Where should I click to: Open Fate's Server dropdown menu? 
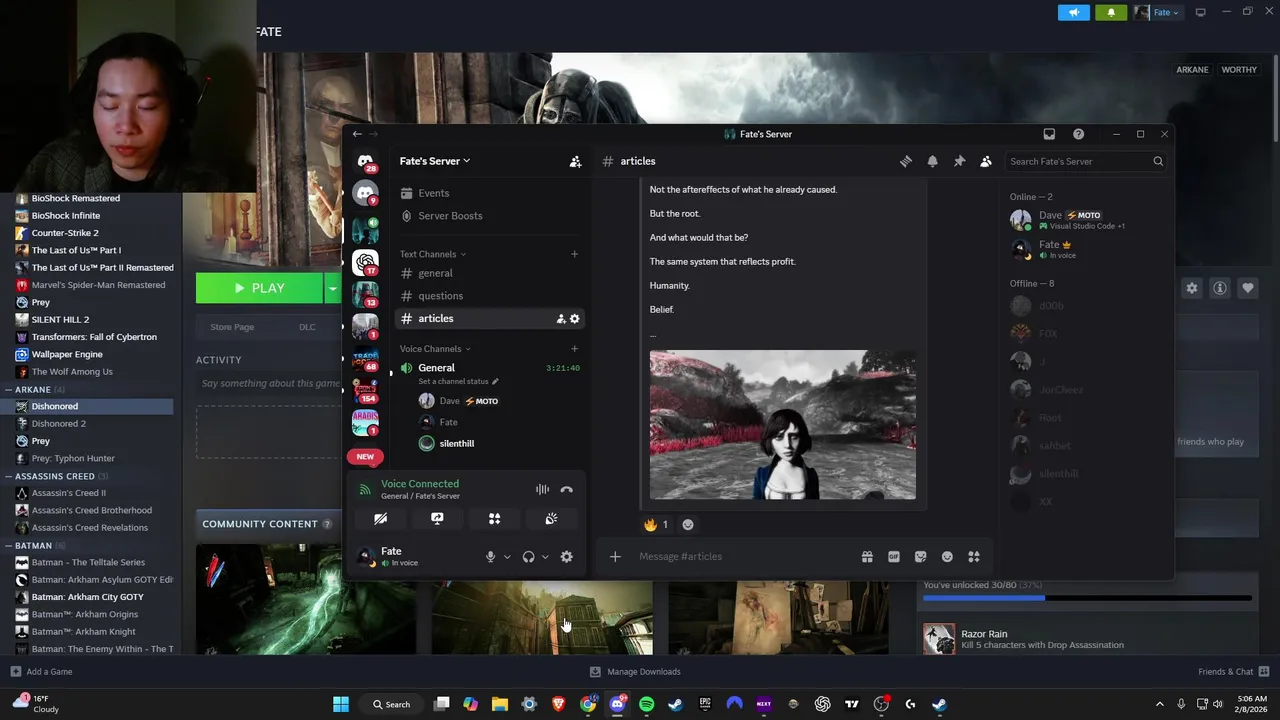tap(435, 161)
